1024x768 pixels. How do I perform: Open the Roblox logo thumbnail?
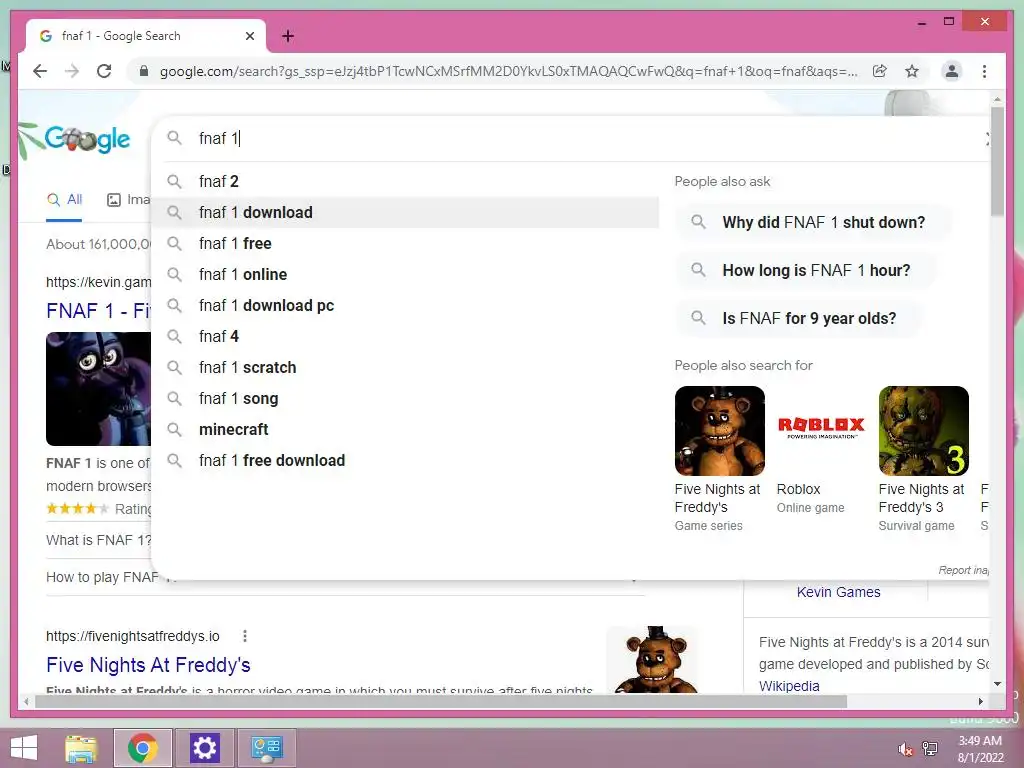click(822, 430)
